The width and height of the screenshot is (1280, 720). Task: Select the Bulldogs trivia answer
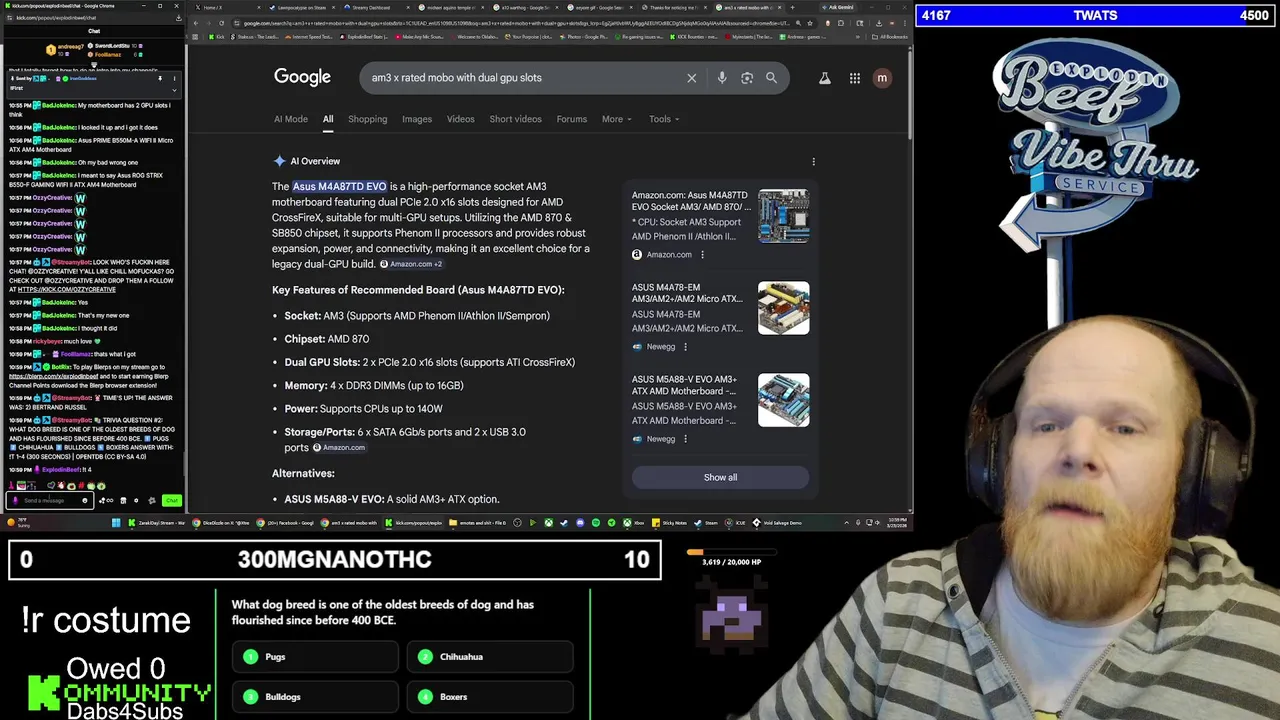pos(315,697)
